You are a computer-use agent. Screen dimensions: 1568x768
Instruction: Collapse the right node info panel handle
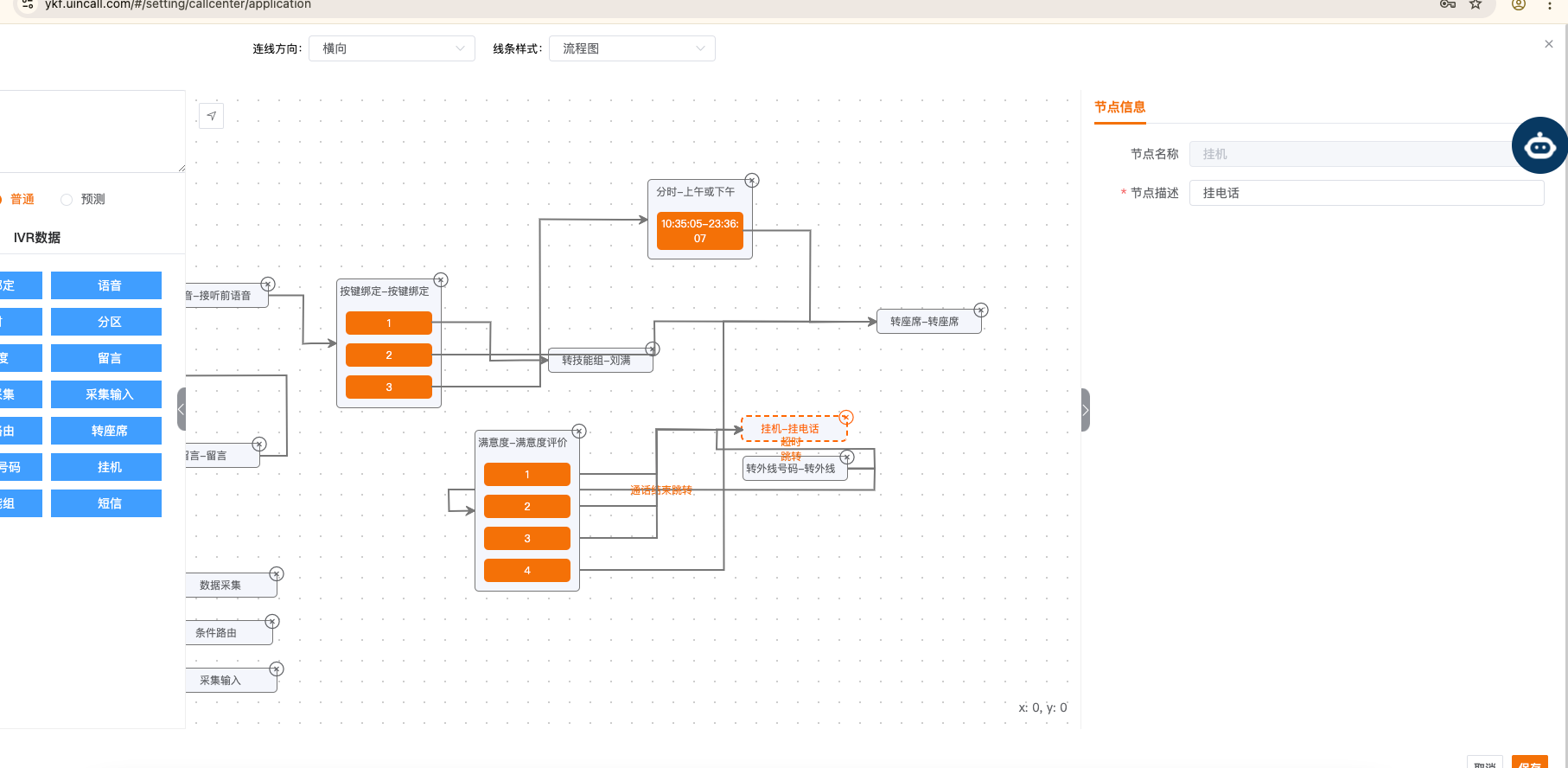[x=1086, y=410]
